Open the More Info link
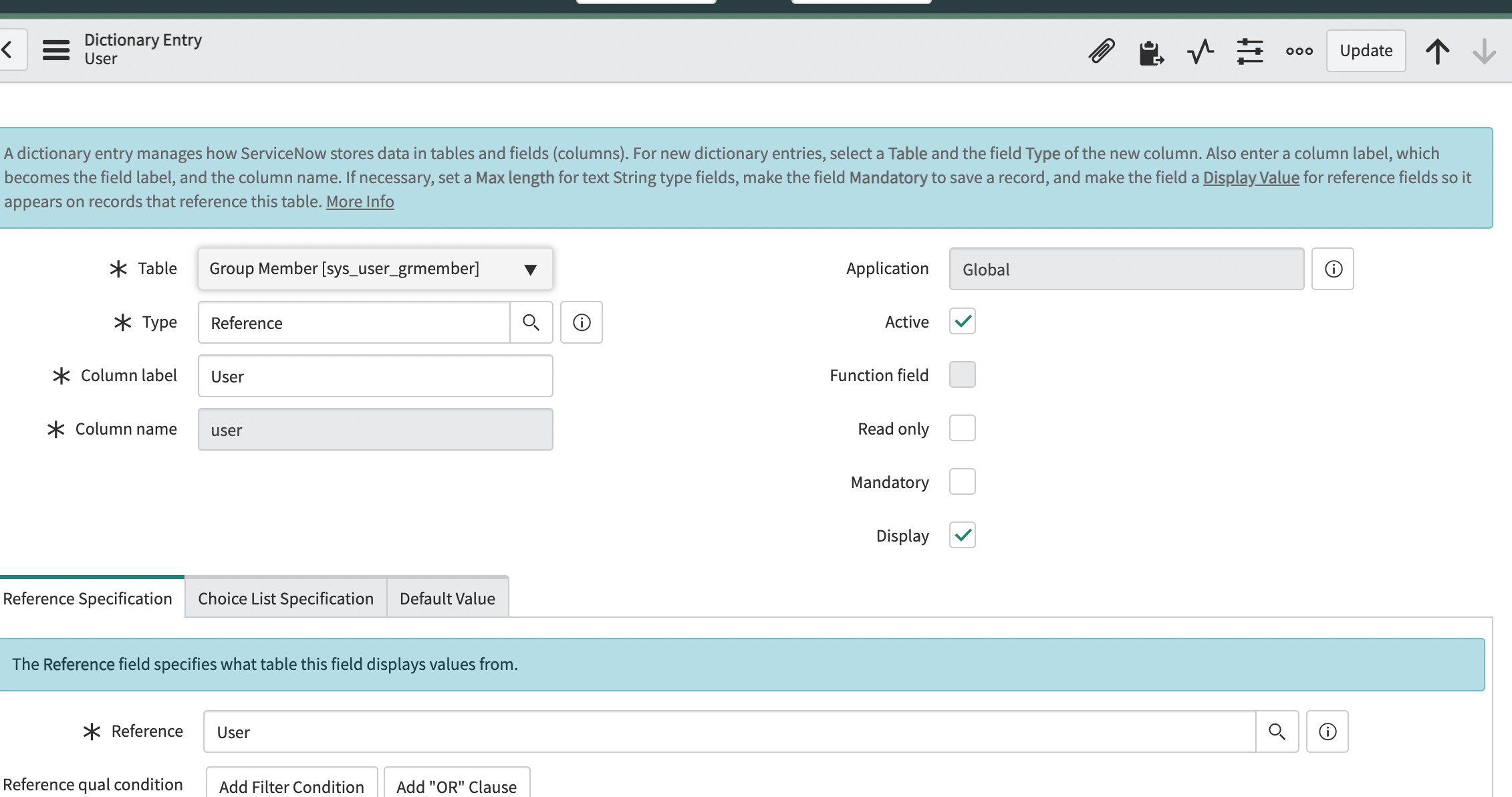The height and width of the screenshot is (797, 1512). (x=360, y=201)
